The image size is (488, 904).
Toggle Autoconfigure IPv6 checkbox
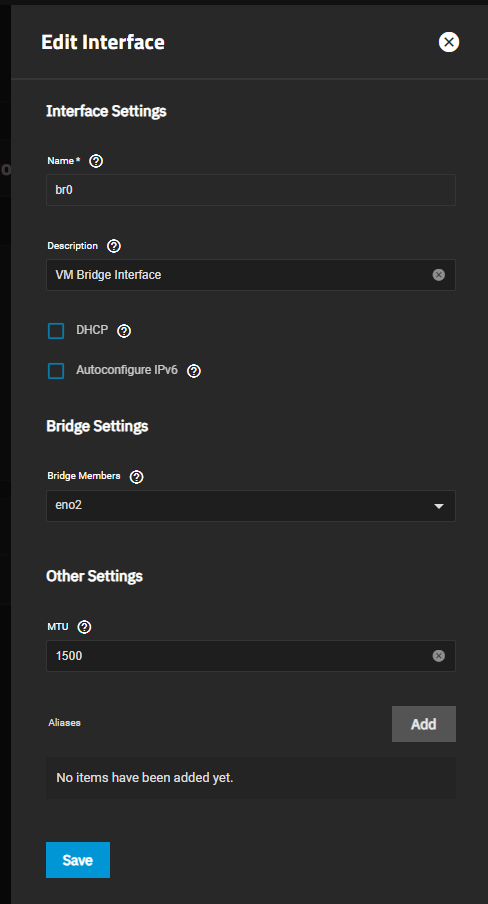(56, 371)
